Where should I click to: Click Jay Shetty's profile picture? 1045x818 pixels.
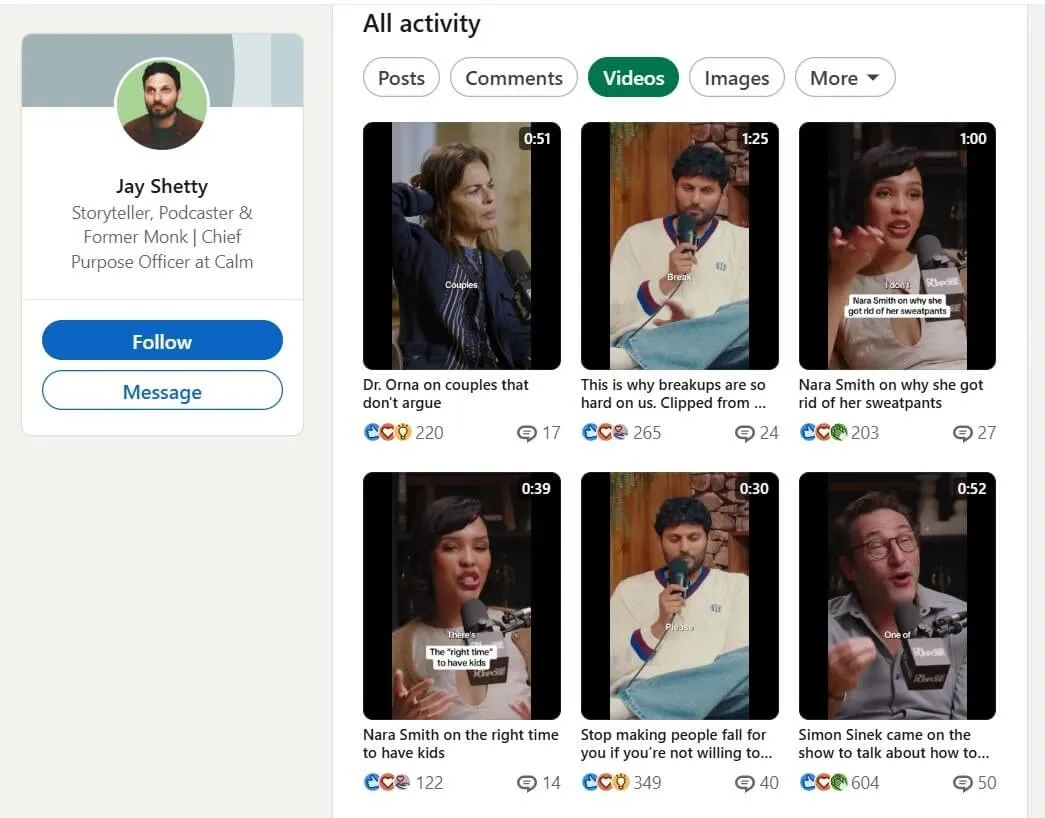pyautogui.click(x=162, y=104)
